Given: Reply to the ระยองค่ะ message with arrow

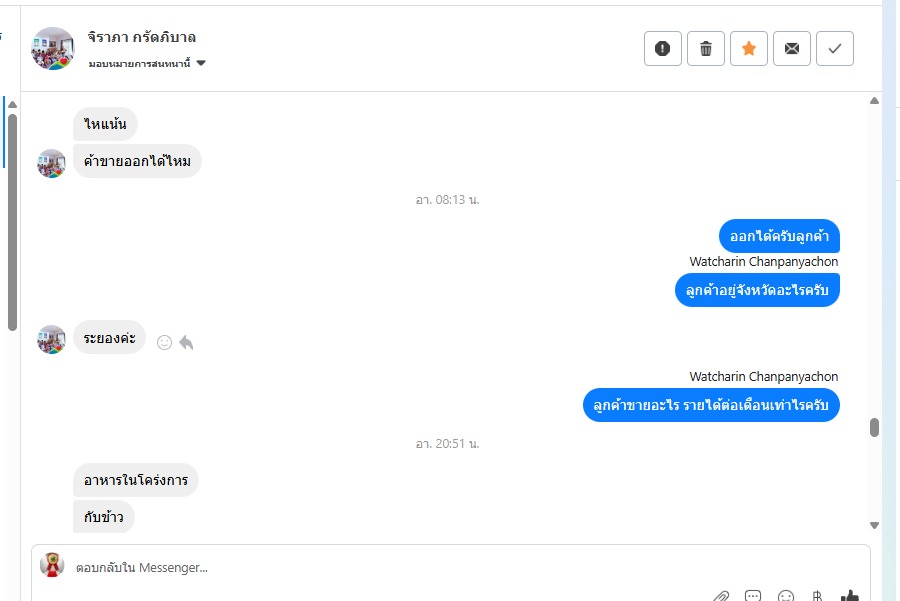Looking at the screenshot, I should pyautogui.click(x=186, y=343).
